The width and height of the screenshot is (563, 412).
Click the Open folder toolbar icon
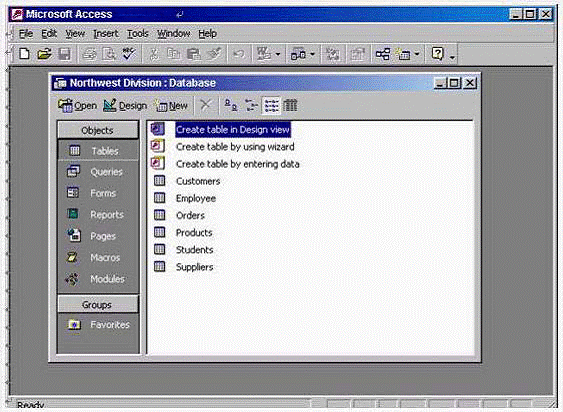(x=44, y=54)
